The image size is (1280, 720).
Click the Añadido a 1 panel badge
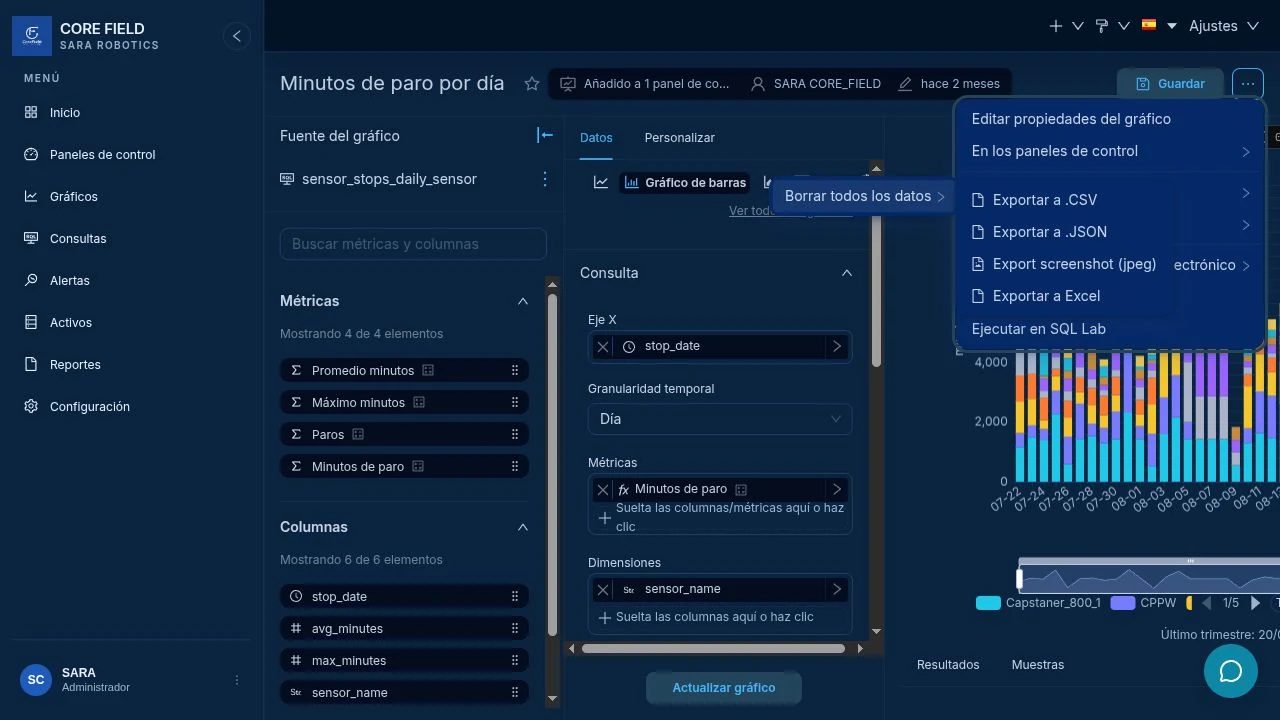[x=645, y=84]
